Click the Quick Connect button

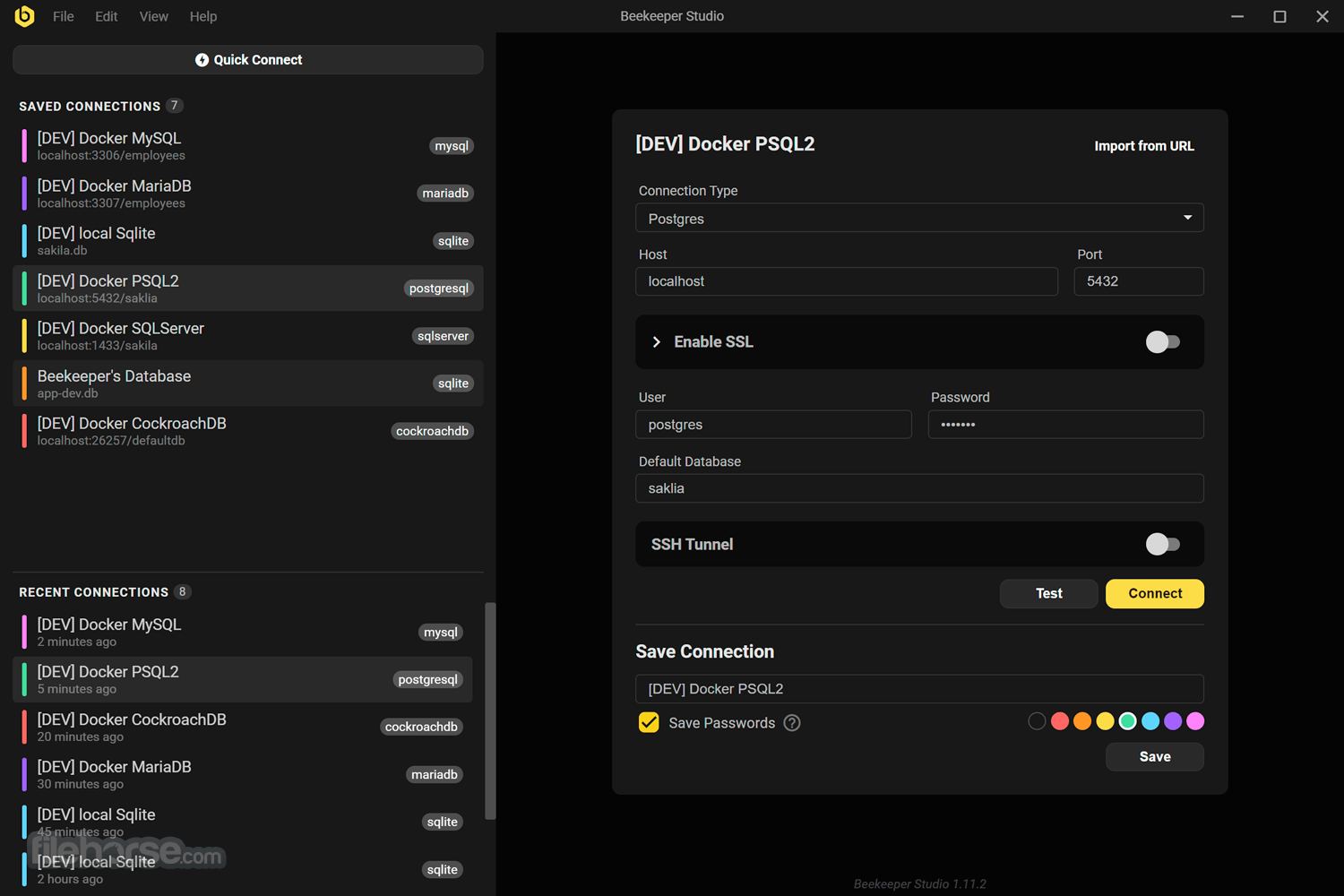pyautogui.click(x=248, y=60)
